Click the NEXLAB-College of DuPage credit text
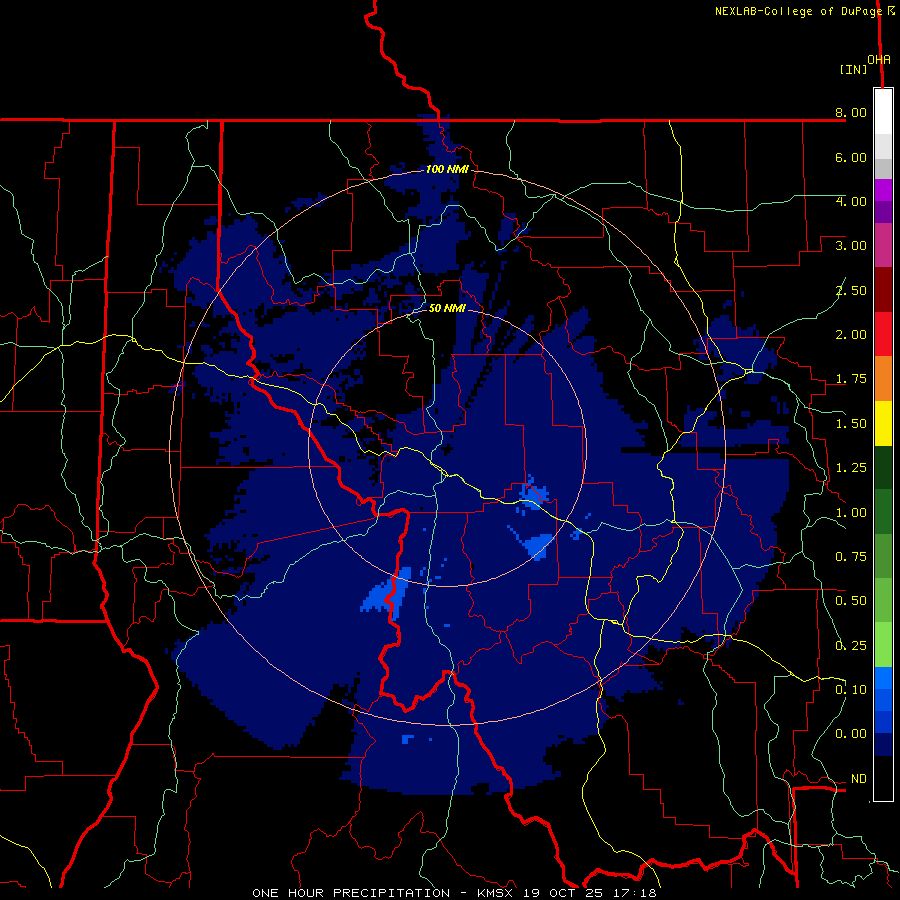The height and width of the screenshot is (900, 900). click(x=798, y=11)
